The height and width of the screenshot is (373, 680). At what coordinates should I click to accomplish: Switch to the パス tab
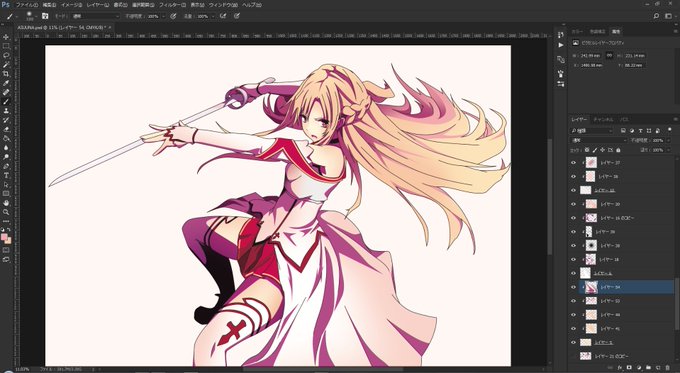click(x=624, y=119)
